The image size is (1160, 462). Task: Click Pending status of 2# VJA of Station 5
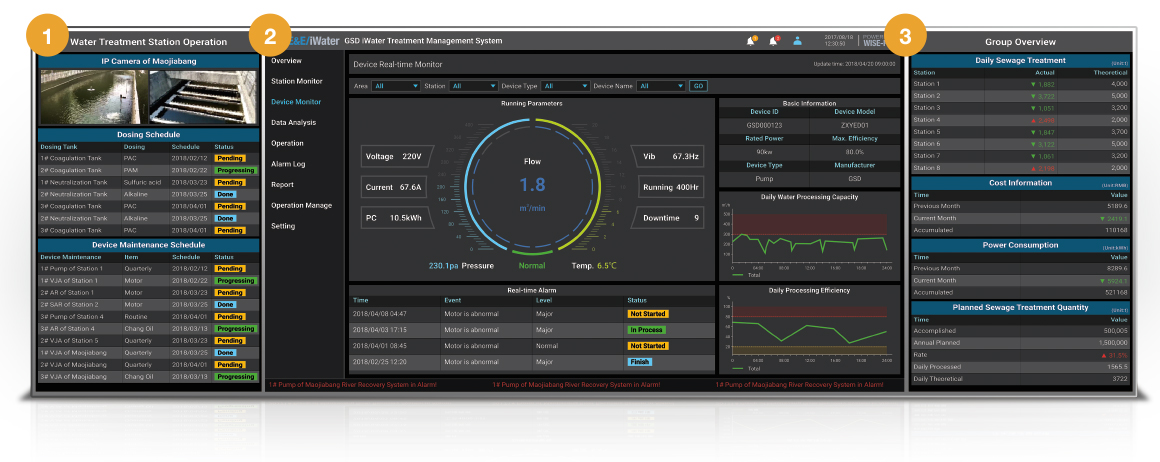click(x=229, y=341)
